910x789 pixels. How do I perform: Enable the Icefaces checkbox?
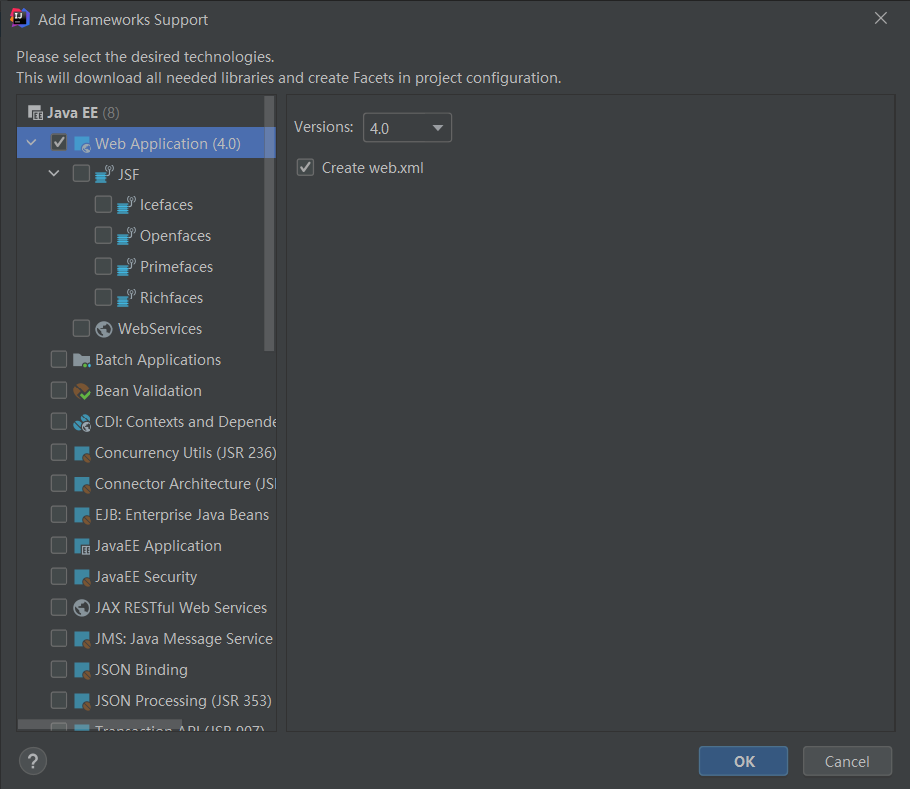pyautogui.click(x=103, y=205)
